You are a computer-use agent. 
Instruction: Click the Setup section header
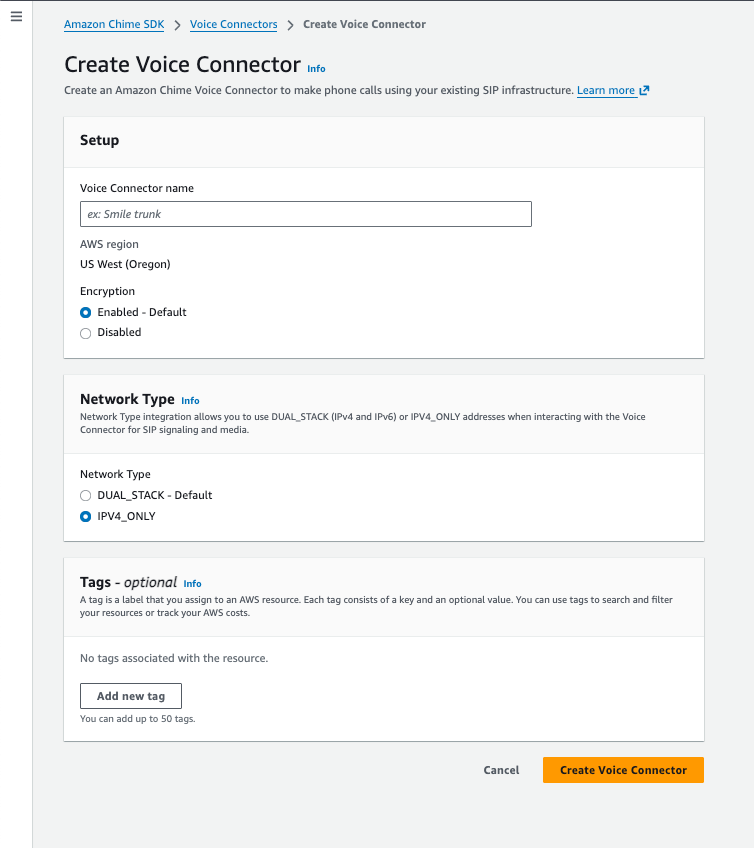(x=97, y=142)
